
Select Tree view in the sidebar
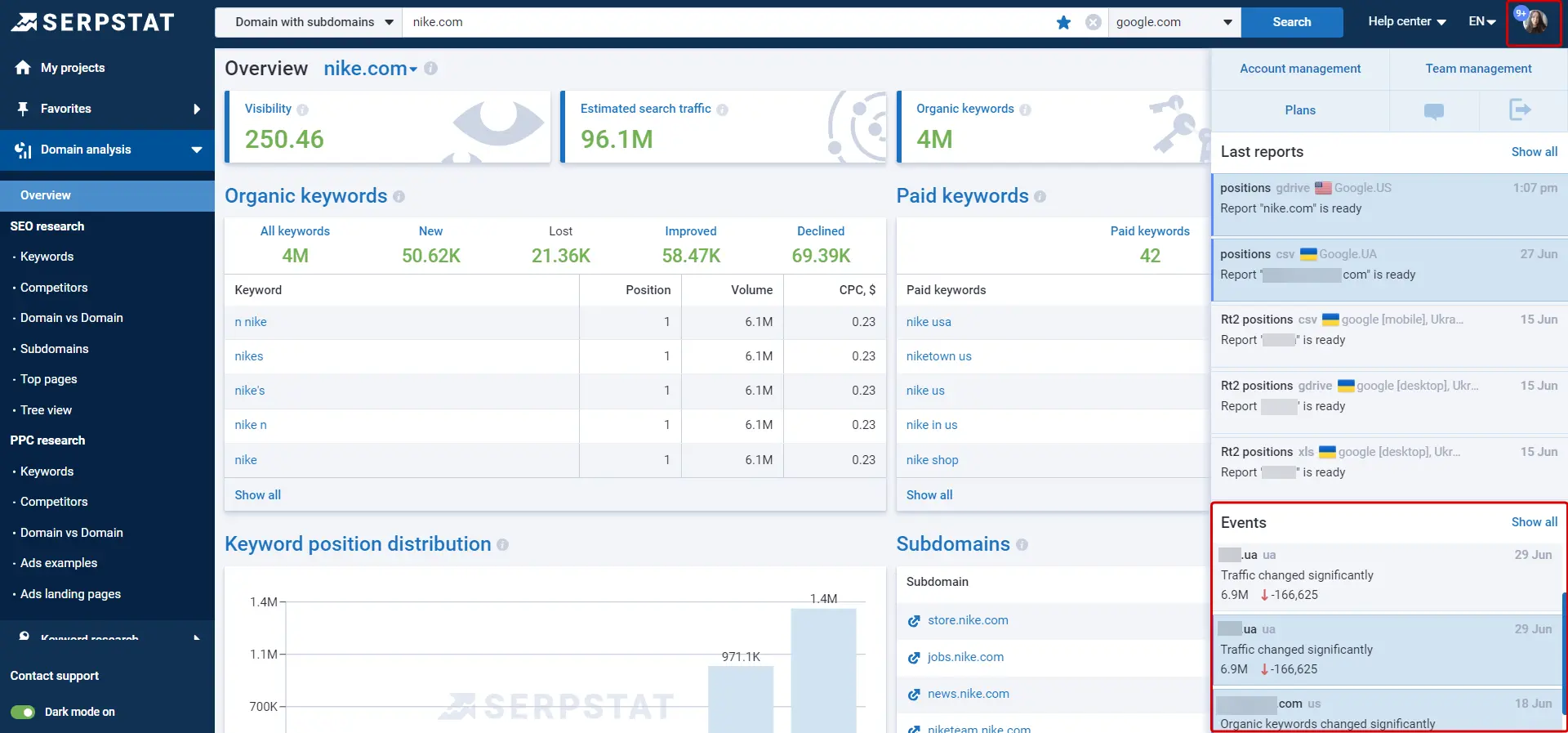46,410
